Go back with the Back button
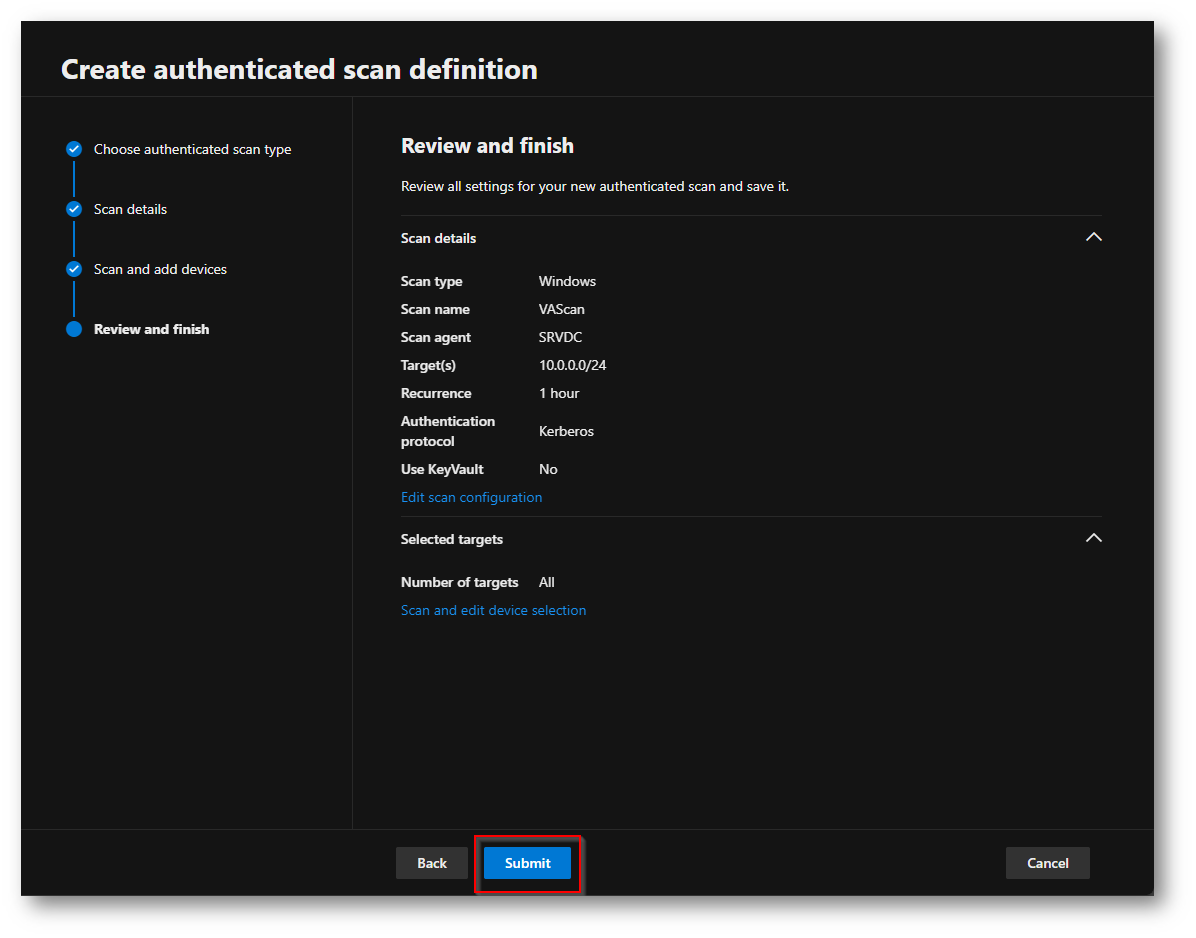Image resolution: width=1196 pixels, height=938 pixels. [432, 863]
